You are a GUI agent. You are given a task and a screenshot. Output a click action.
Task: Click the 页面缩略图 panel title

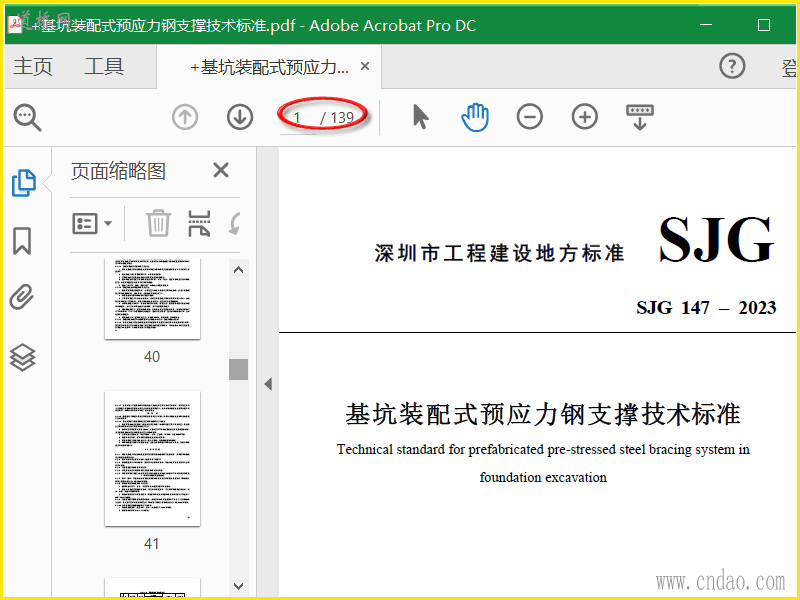118,171
